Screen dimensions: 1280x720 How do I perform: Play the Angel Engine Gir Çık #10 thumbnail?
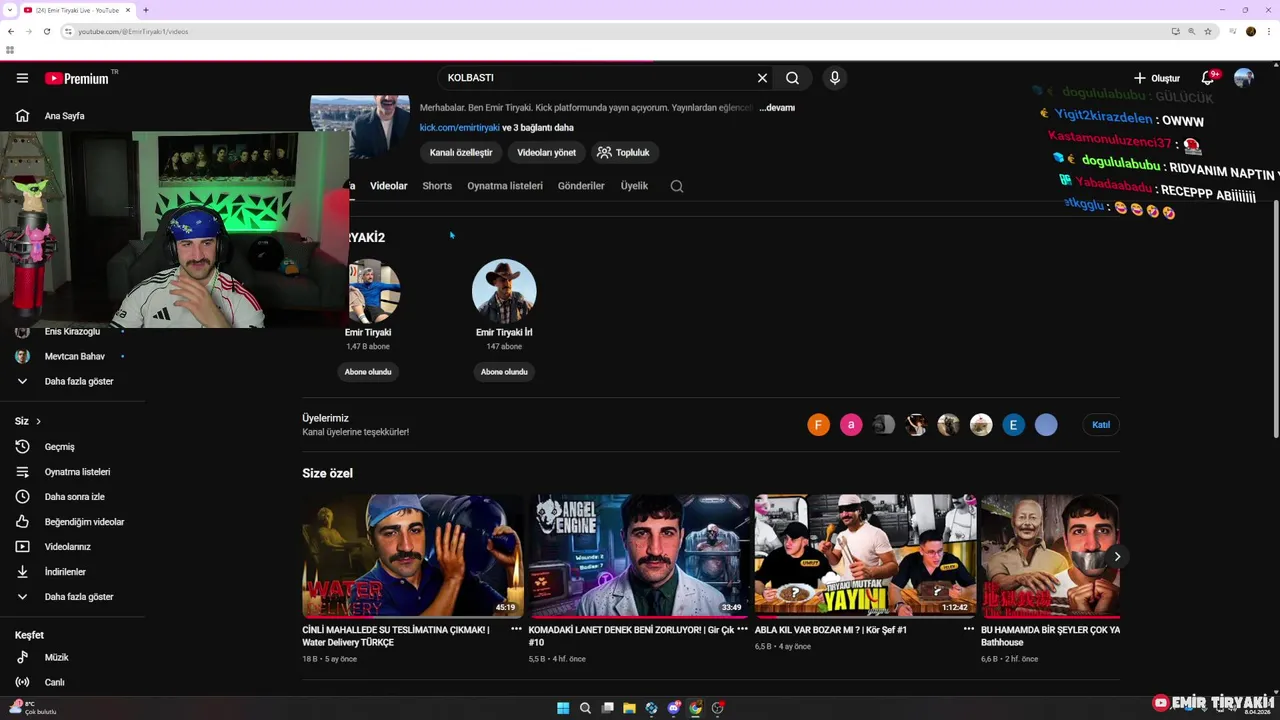pyautogui.click(x=639, y=556)
